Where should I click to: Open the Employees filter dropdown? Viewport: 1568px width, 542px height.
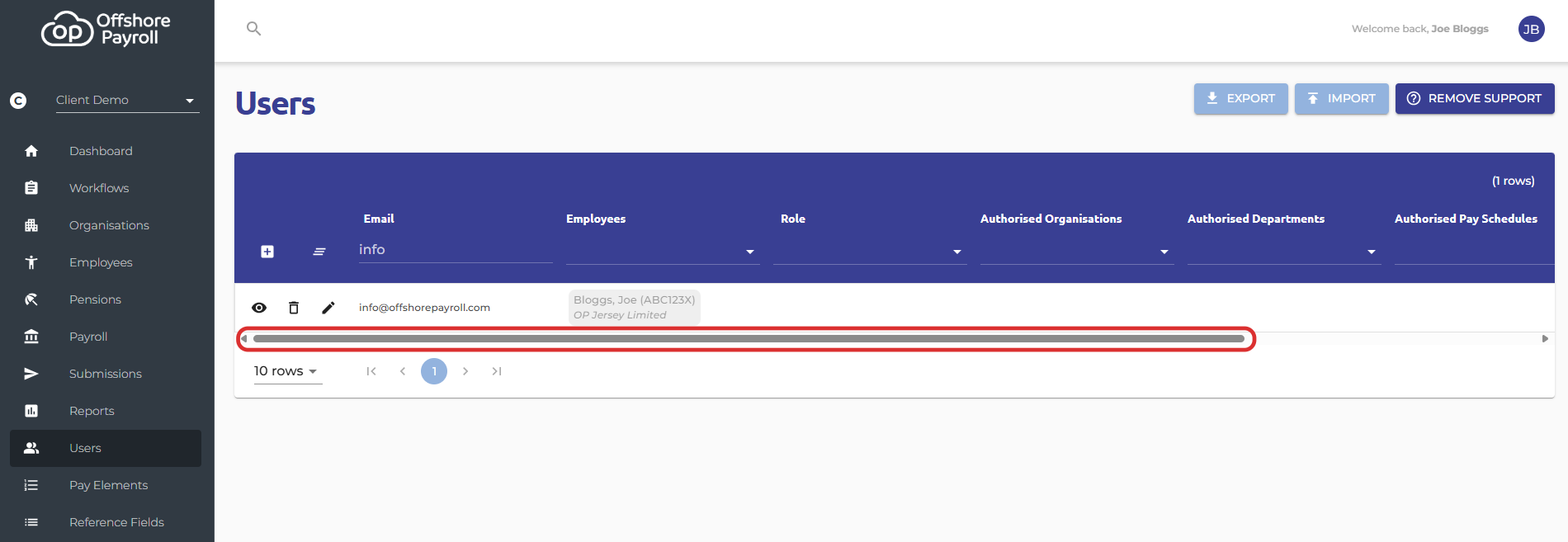pyautogui.click(x=663, y=252)
